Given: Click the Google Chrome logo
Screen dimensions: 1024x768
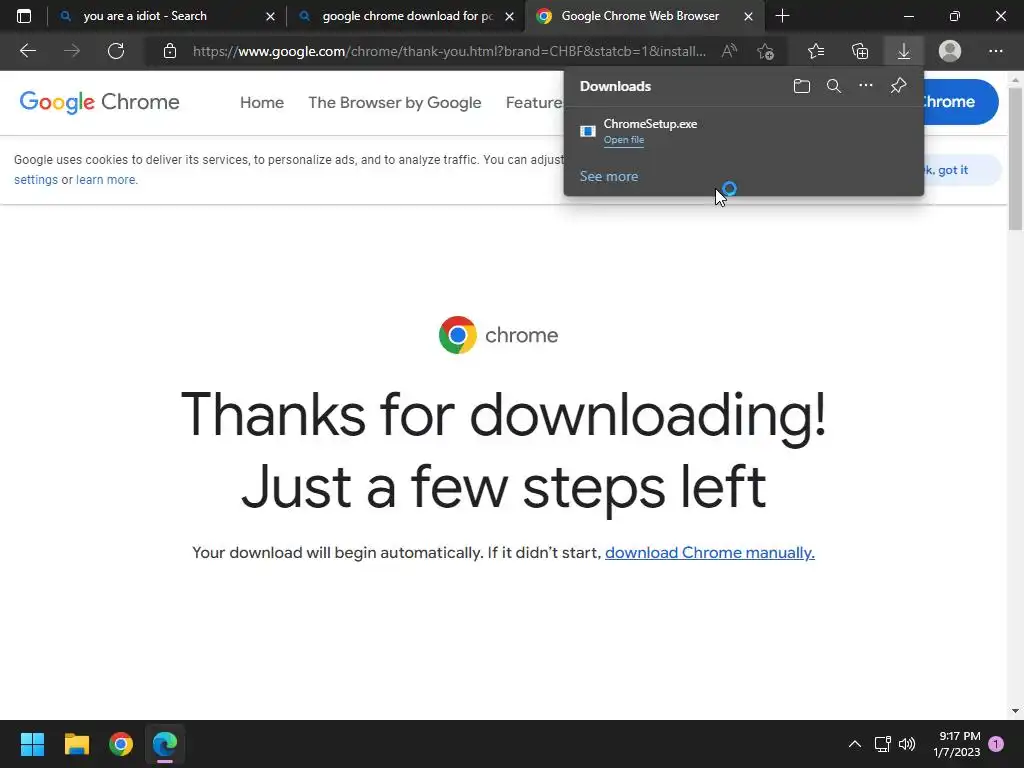Looking at the screenshot, I should (99, 102).
